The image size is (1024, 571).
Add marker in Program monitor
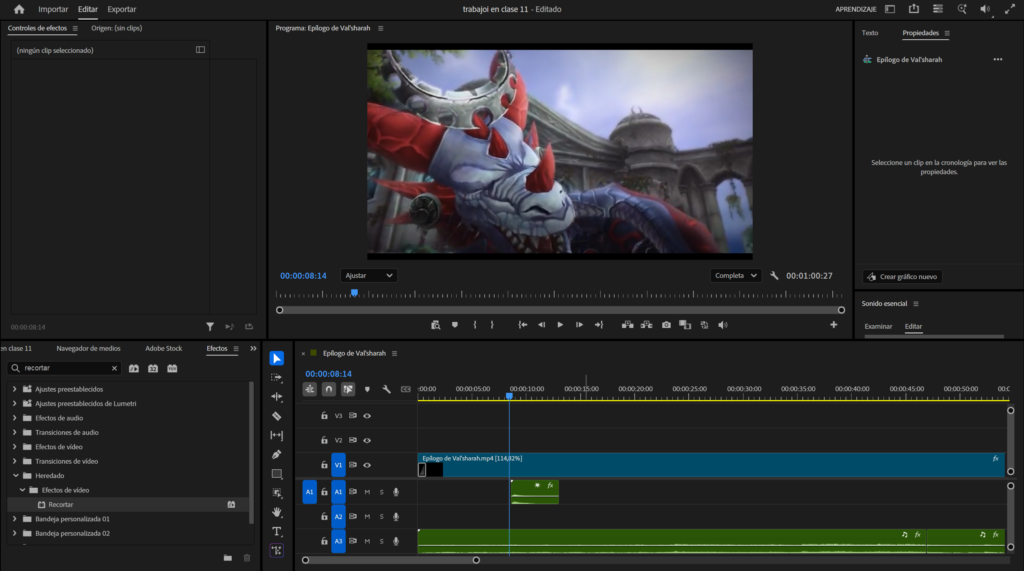(x=455, y=325)
